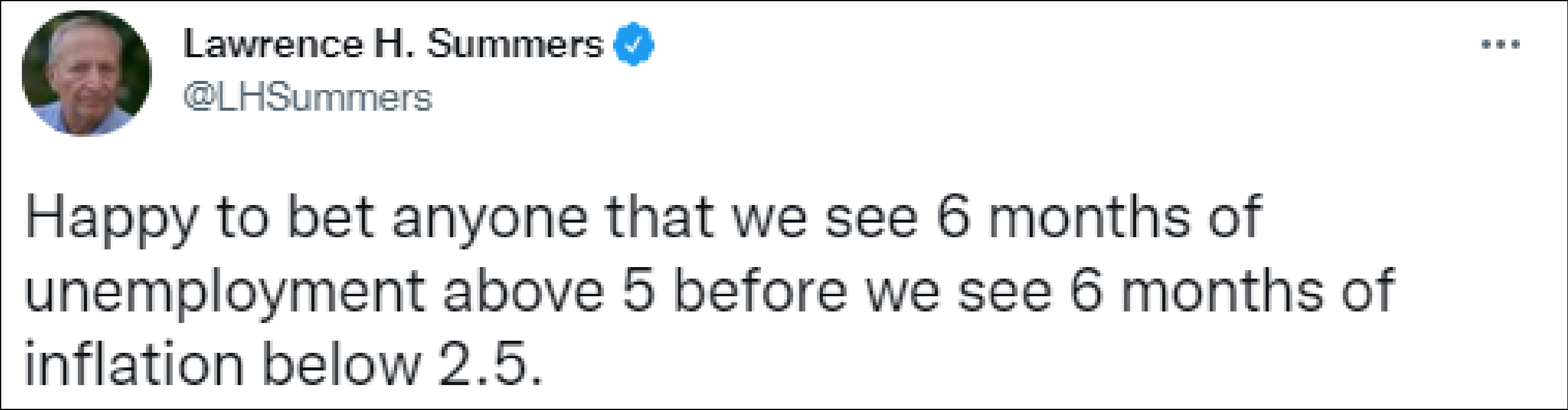Click the display name Lawrence H. Summers
This screenshot has height=410, width=1568.
point(393,44)
